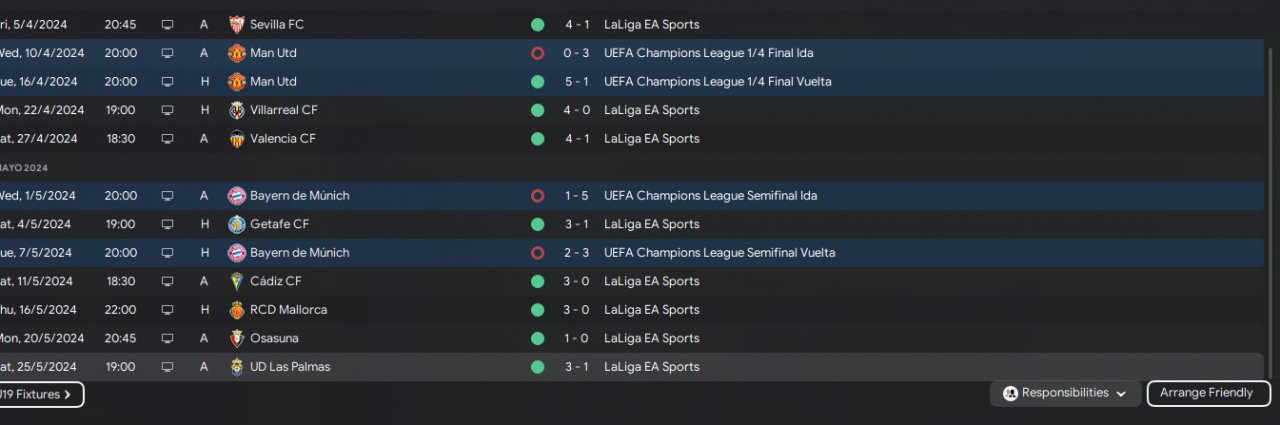This screenshot has width=1280, height=425.
Task: Click the Getafe CF club badge
Action: (x=237, y=224)
